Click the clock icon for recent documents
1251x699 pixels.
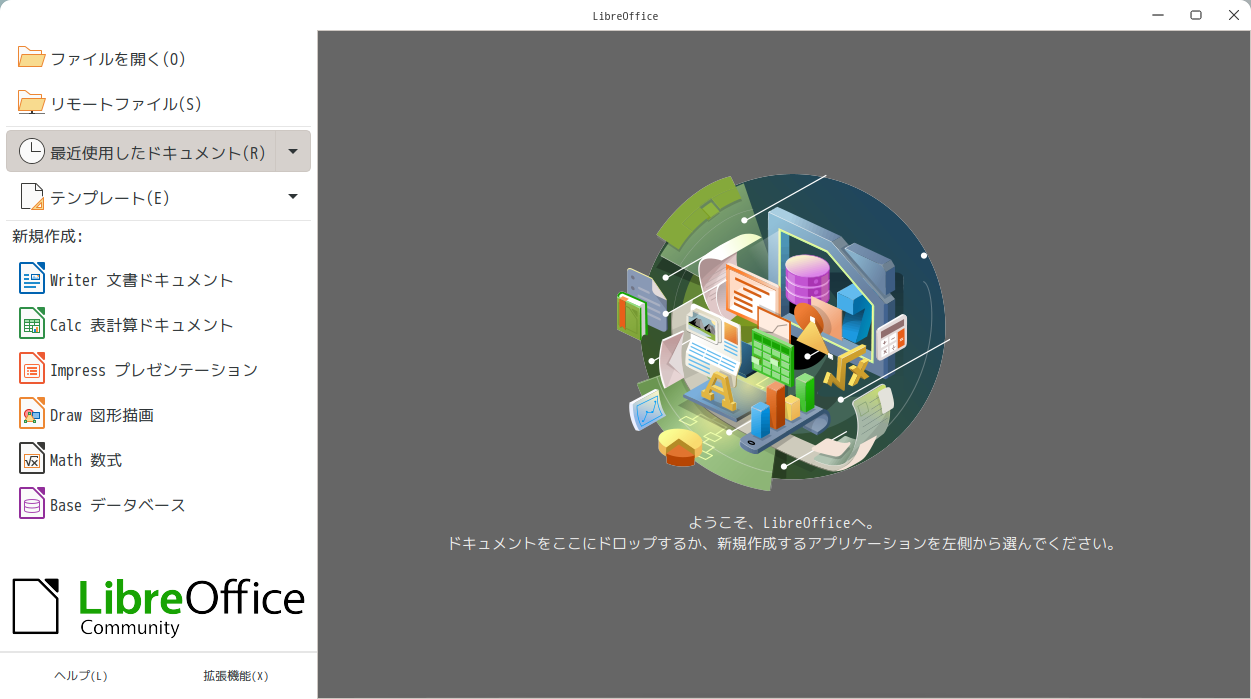pos(32,151)
